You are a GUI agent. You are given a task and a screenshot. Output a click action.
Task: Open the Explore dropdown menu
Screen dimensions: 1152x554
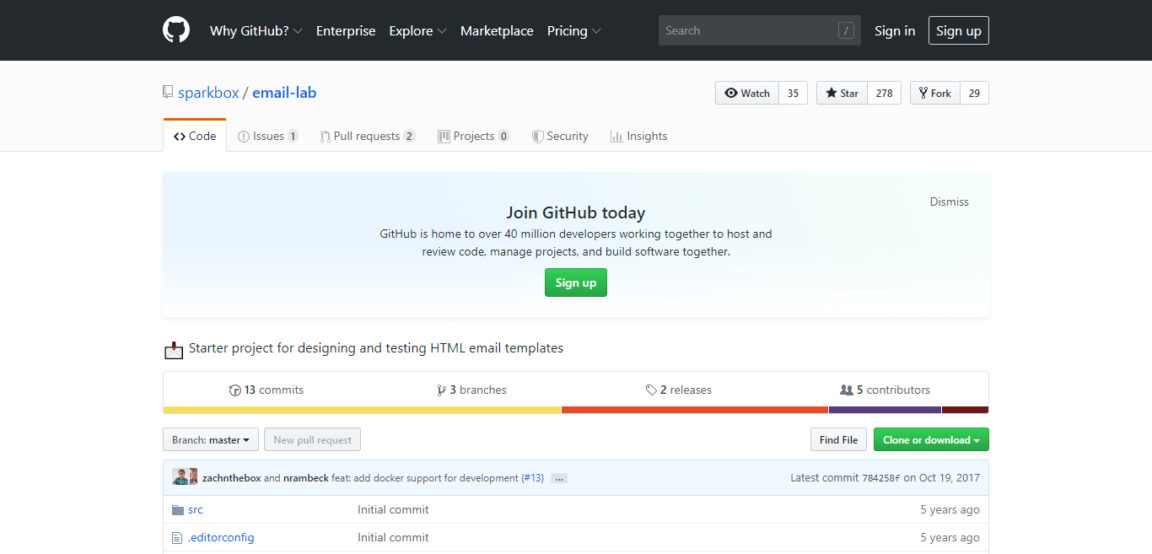pos(417,31)
